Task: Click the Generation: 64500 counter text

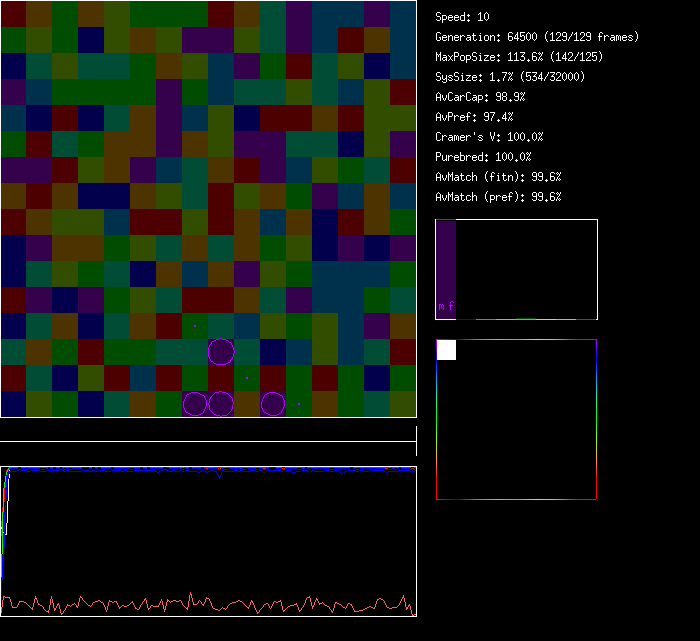Action: coord(536,37)
